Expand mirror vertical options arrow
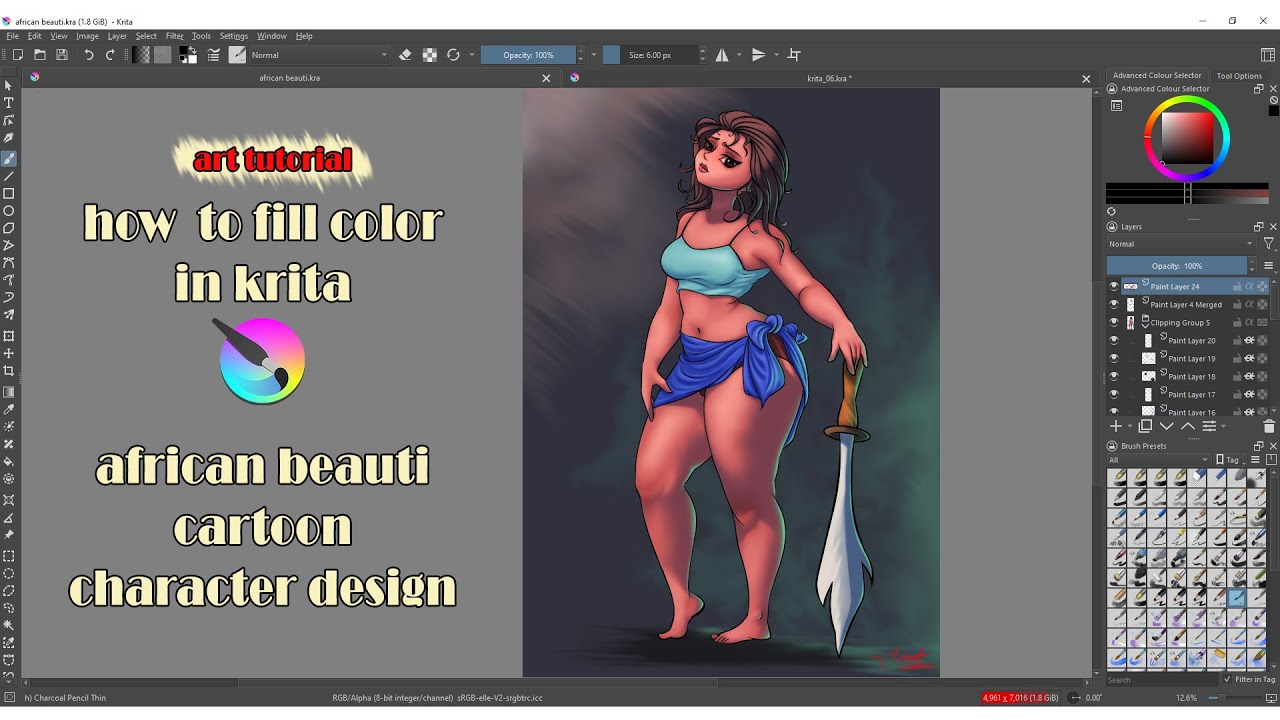The height and width of the screenshot is (720, 1280). tap(776, 55)
